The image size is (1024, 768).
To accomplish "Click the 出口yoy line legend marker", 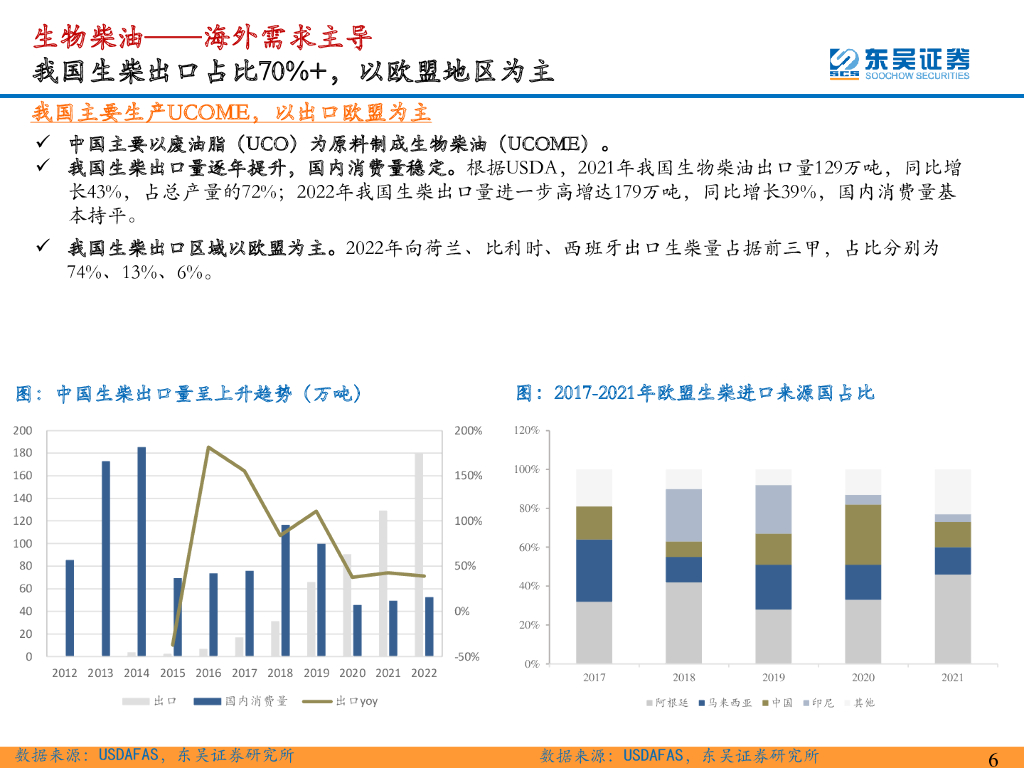I will tap(317, 701).
